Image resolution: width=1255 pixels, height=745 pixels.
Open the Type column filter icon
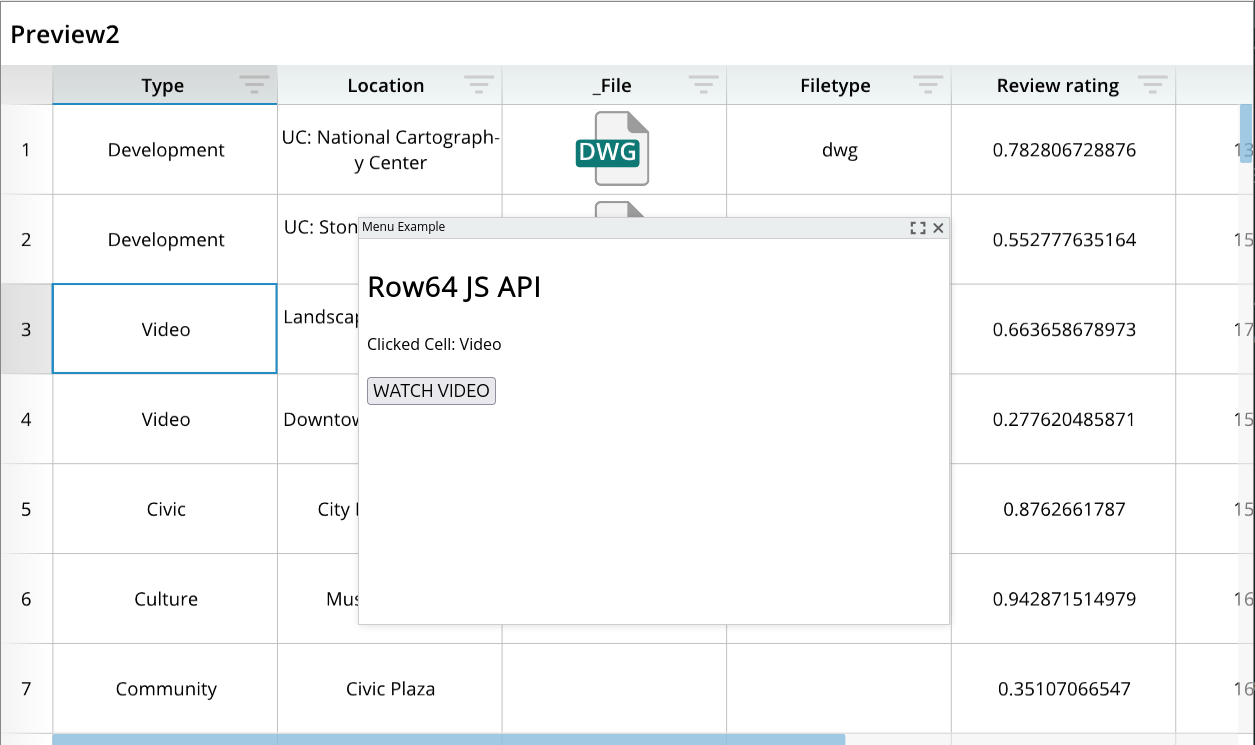point(254,86)
